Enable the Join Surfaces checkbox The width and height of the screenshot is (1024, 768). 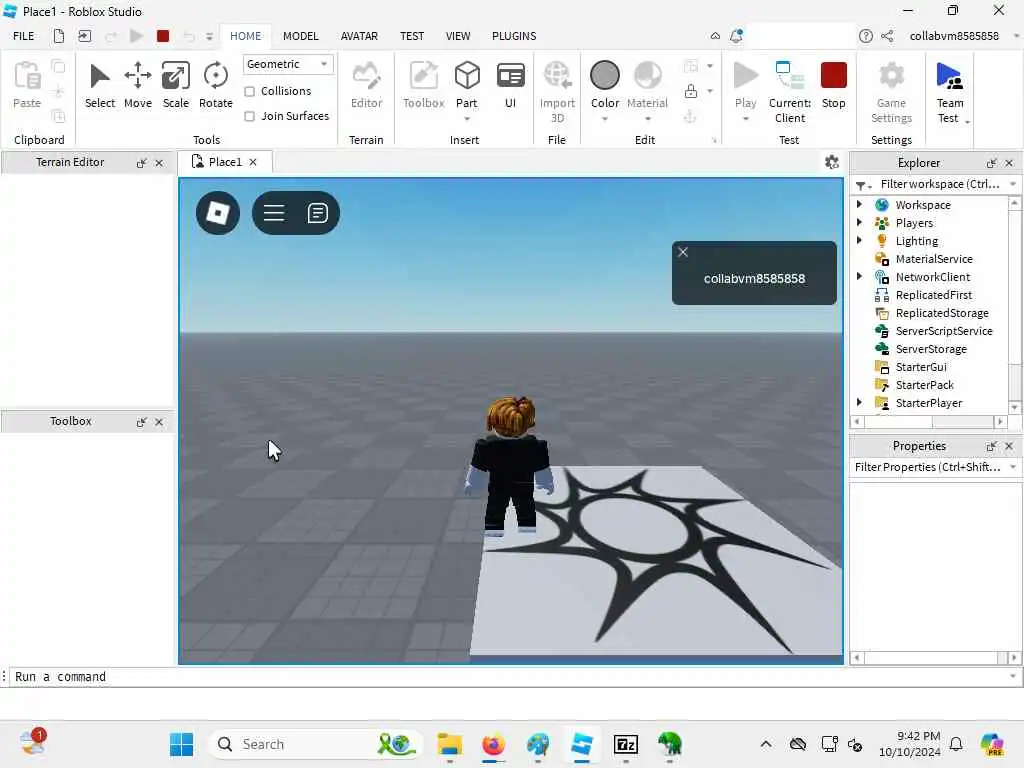249,116
